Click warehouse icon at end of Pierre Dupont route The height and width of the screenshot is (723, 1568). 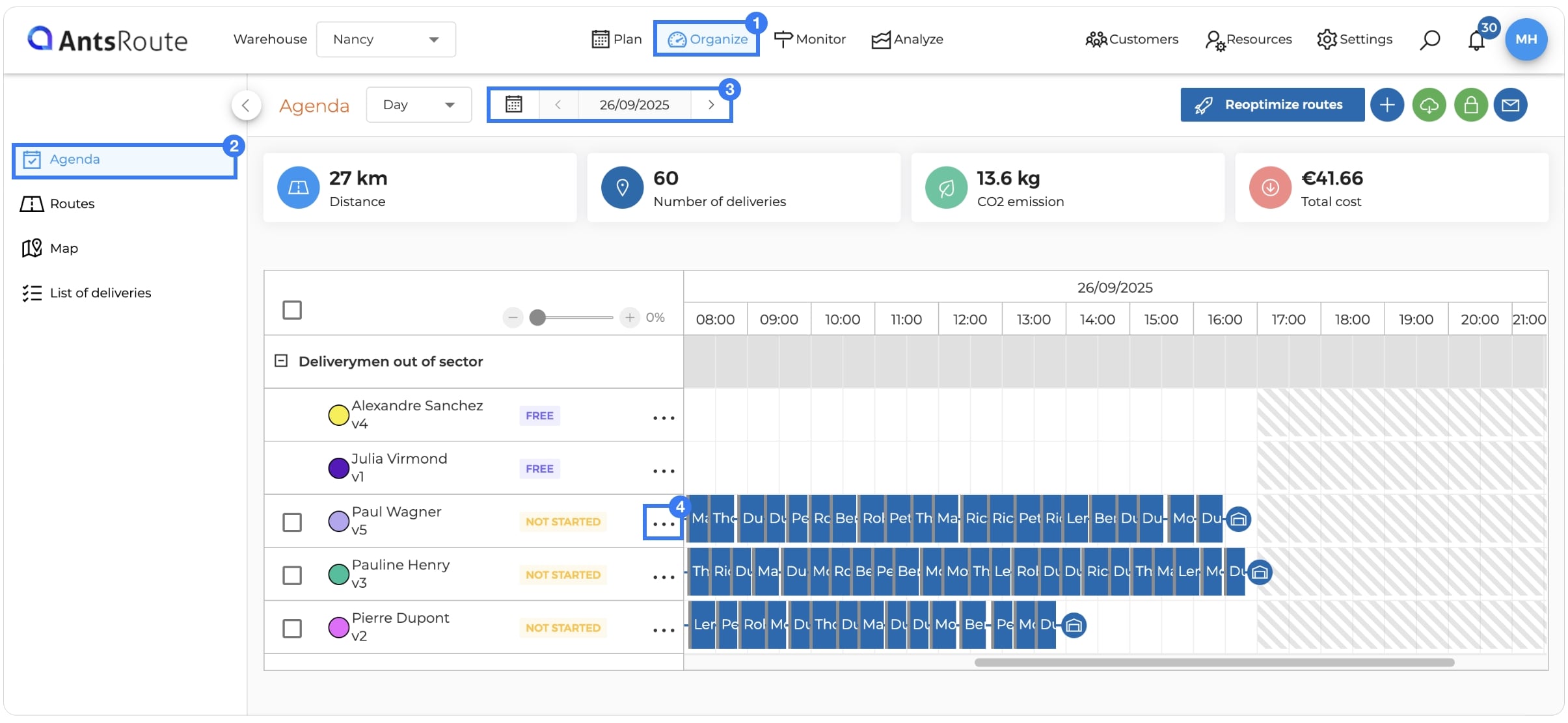point(1074,625)
